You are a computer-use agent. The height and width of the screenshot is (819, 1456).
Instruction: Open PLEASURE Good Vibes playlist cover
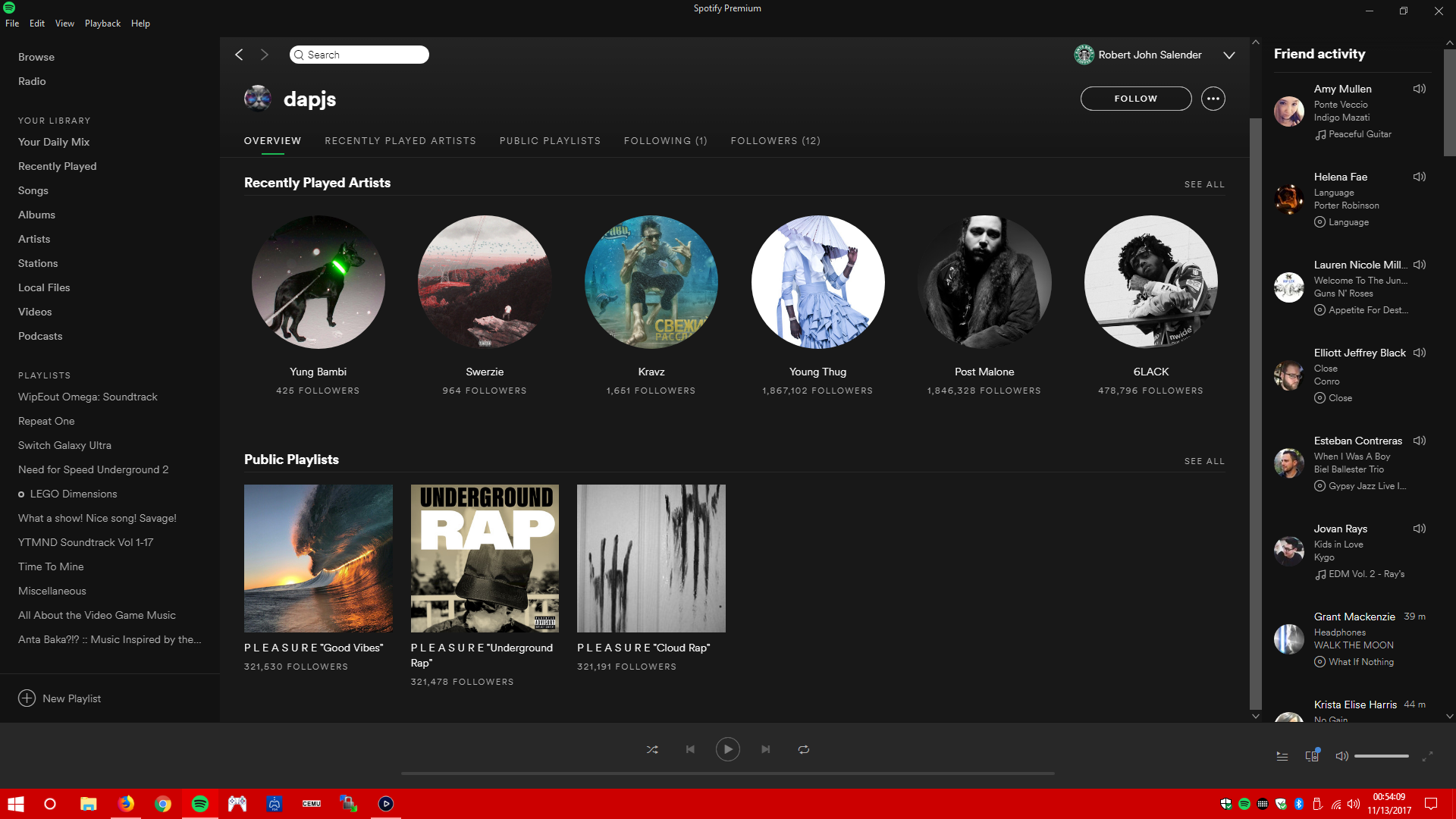[x=318, y=558]
